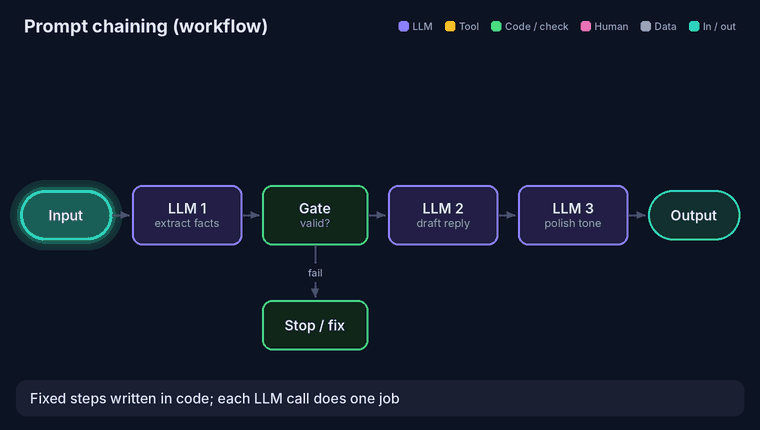Click the "Code / check" legend label
Viewport: 760px width, 430px height.
[537, 26]
